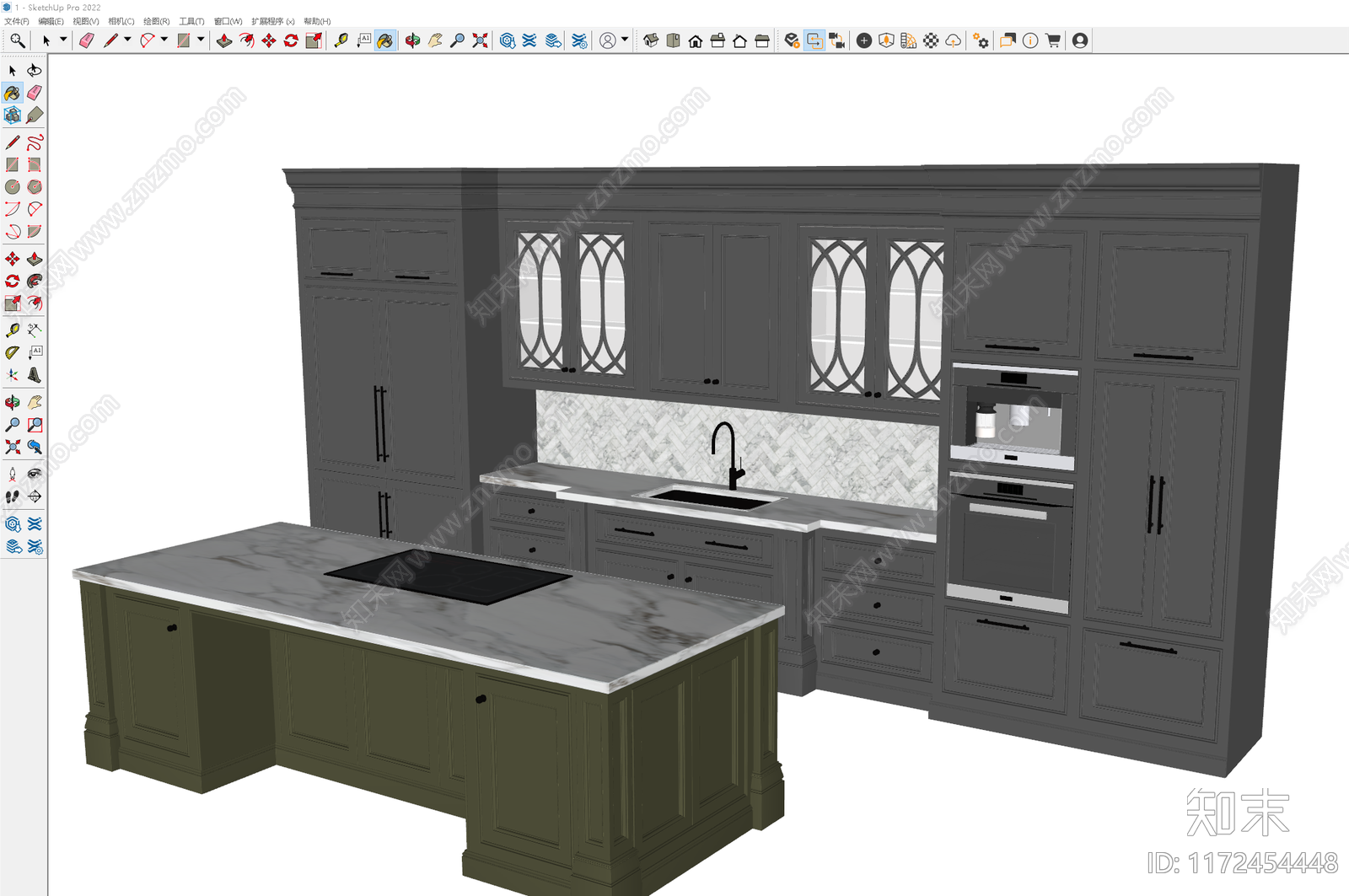
Task: Toggle the highlighted scene sync button
Action: pos(814,40)
